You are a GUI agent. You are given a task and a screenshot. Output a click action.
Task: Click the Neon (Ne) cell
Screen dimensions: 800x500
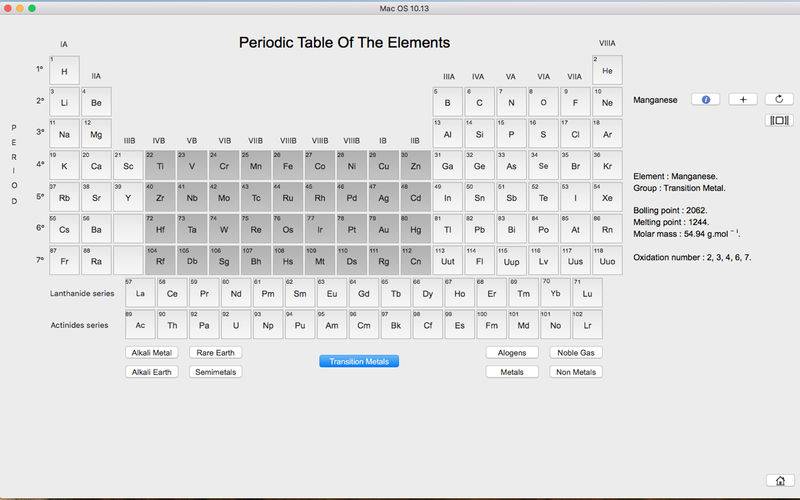coord(607,102)
